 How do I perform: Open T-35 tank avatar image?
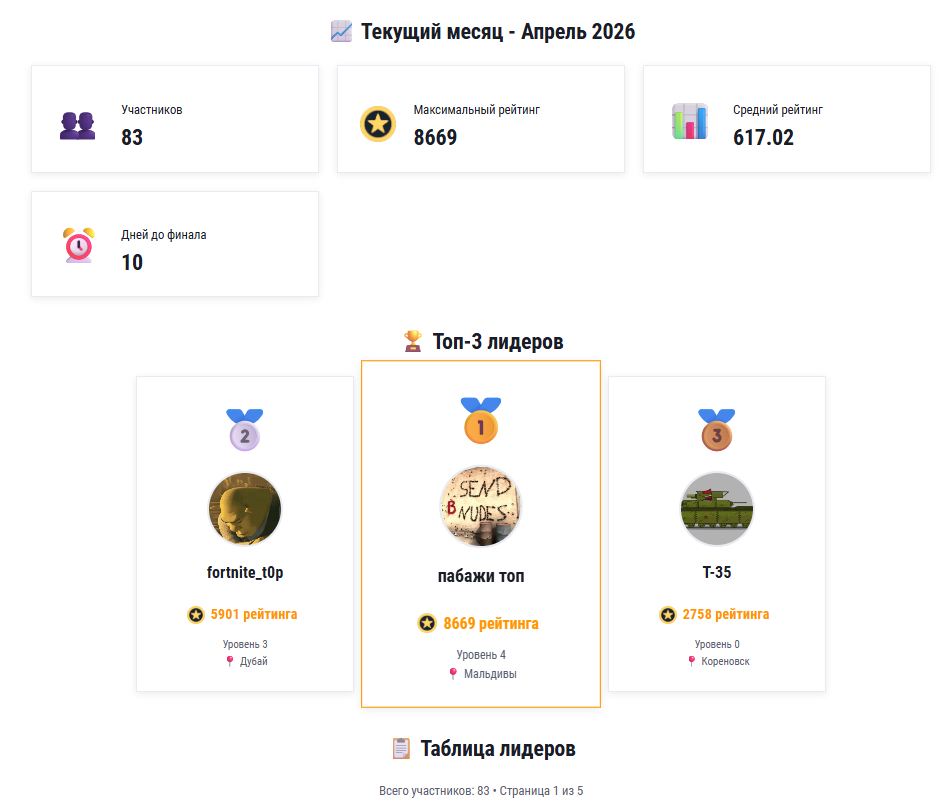[716, 509]
